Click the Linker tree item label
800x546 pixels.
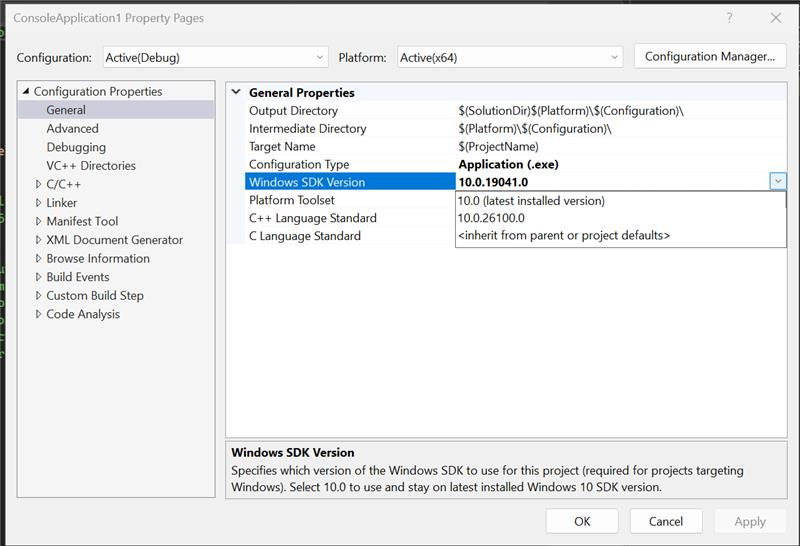point(62,203)
